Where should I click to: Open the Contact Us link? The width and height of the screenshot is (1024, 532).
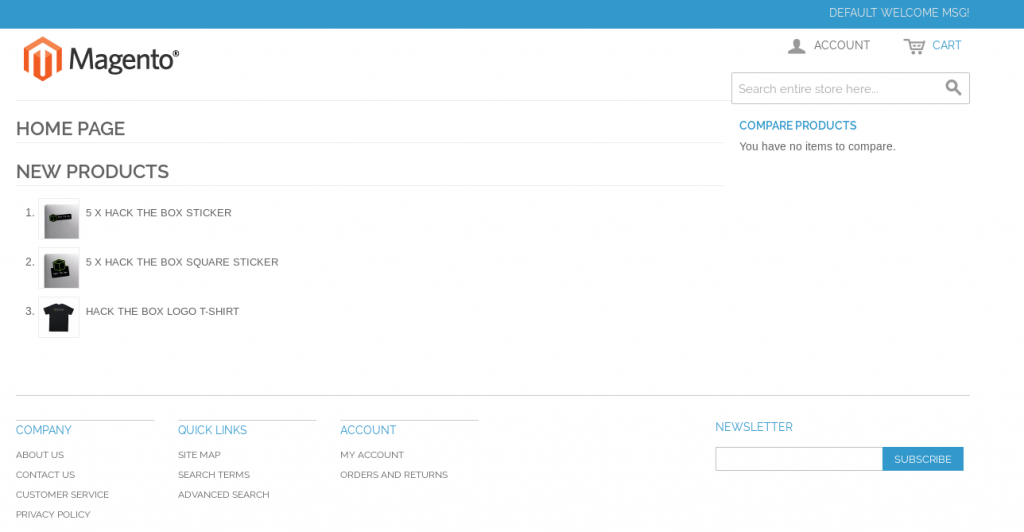coord(46,475)
